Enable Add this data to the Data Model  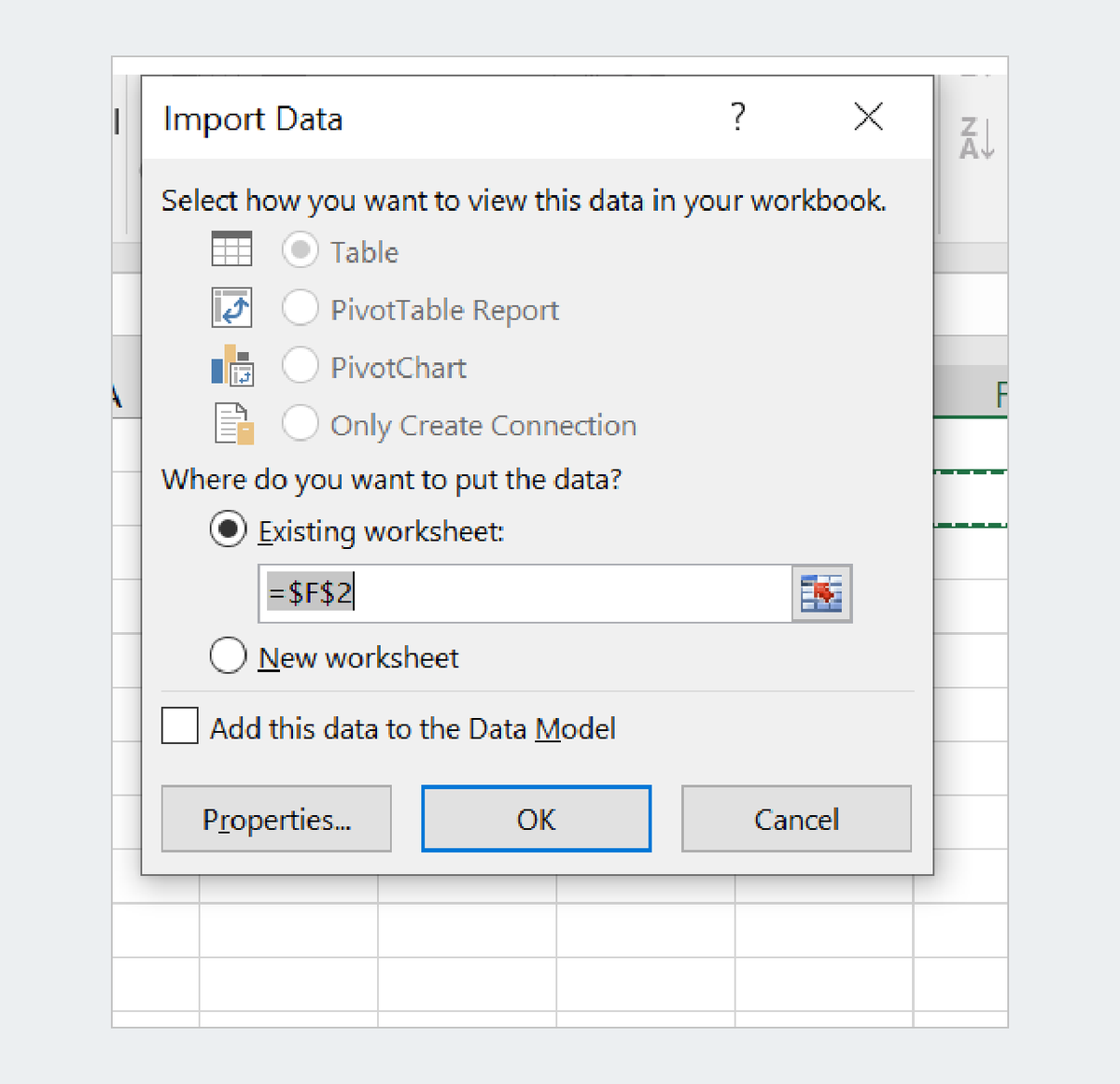tap(180, 725)
